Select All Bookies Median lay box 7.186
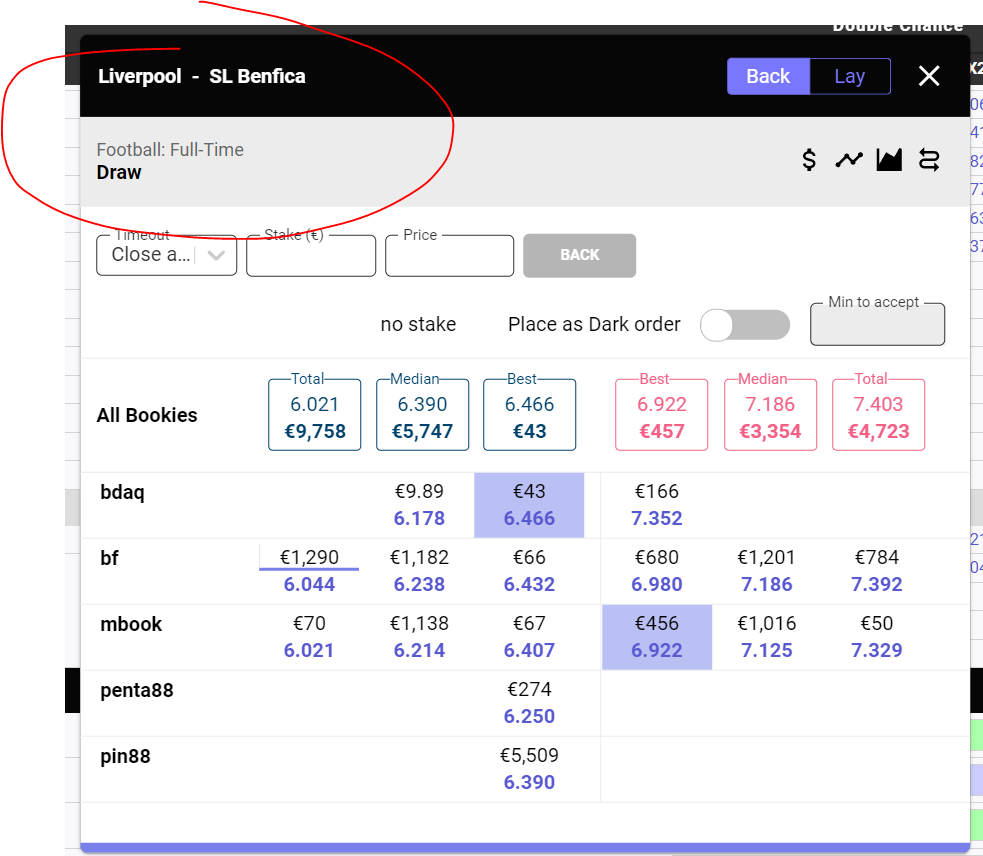The image size is (983, 856). tap(770, 415)
